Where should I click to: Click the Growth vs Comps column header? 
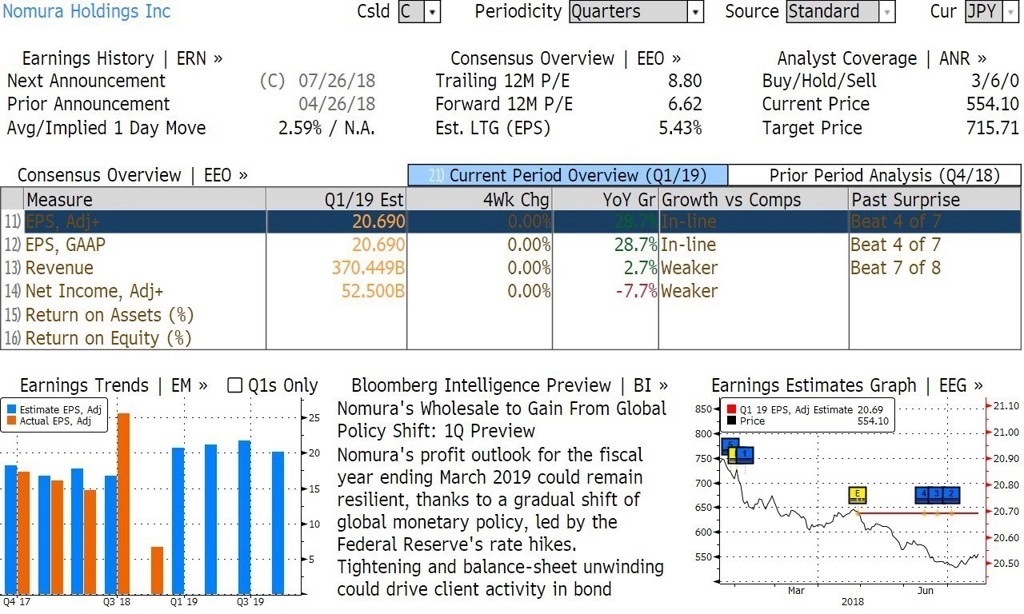tap(754, 199)
